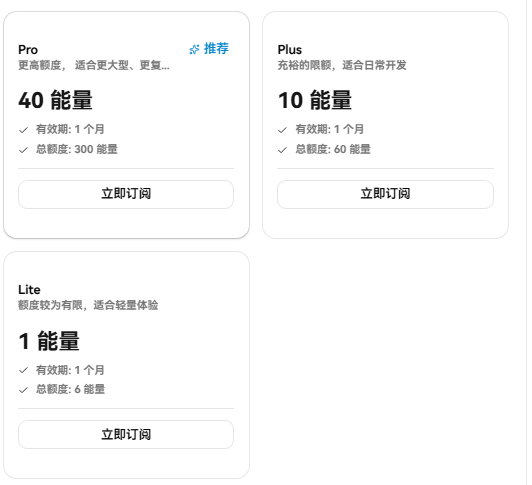Click checkmark beside 总额度: 60 能量

[283, 150]
